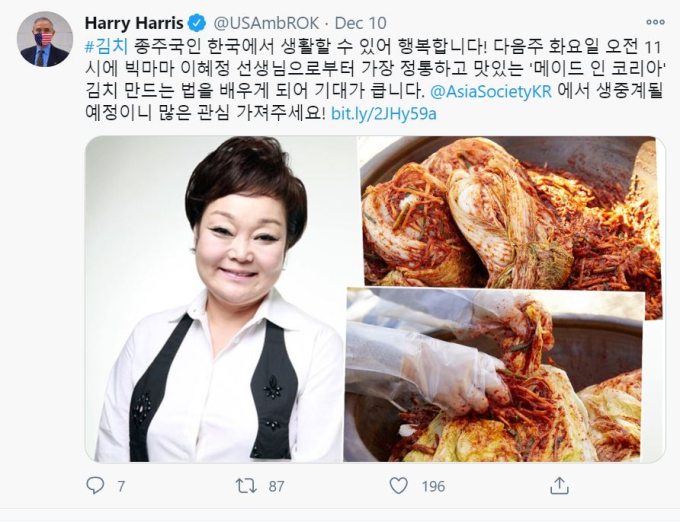
Task: Open the share tweet icon
Action: coord(559,486)
